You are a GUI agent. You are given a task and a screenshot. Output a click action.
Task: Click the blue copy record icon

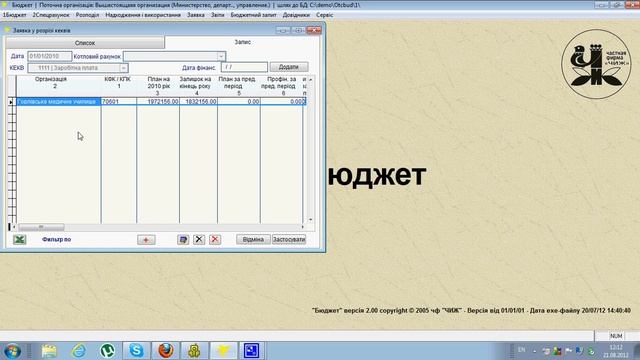point(183,240)
